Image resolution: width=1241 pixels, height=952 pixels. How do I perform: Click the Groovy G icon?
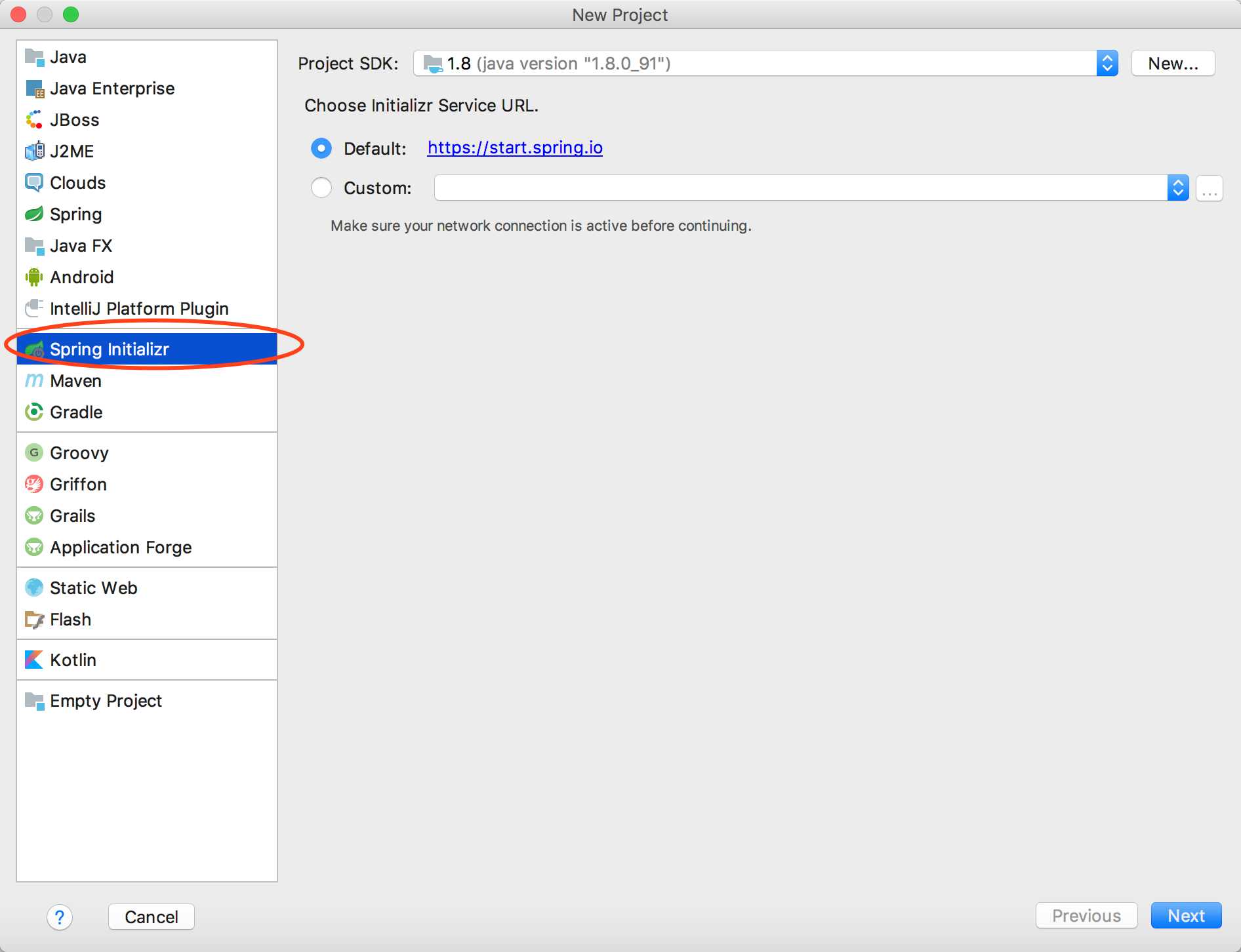point(34,452)
